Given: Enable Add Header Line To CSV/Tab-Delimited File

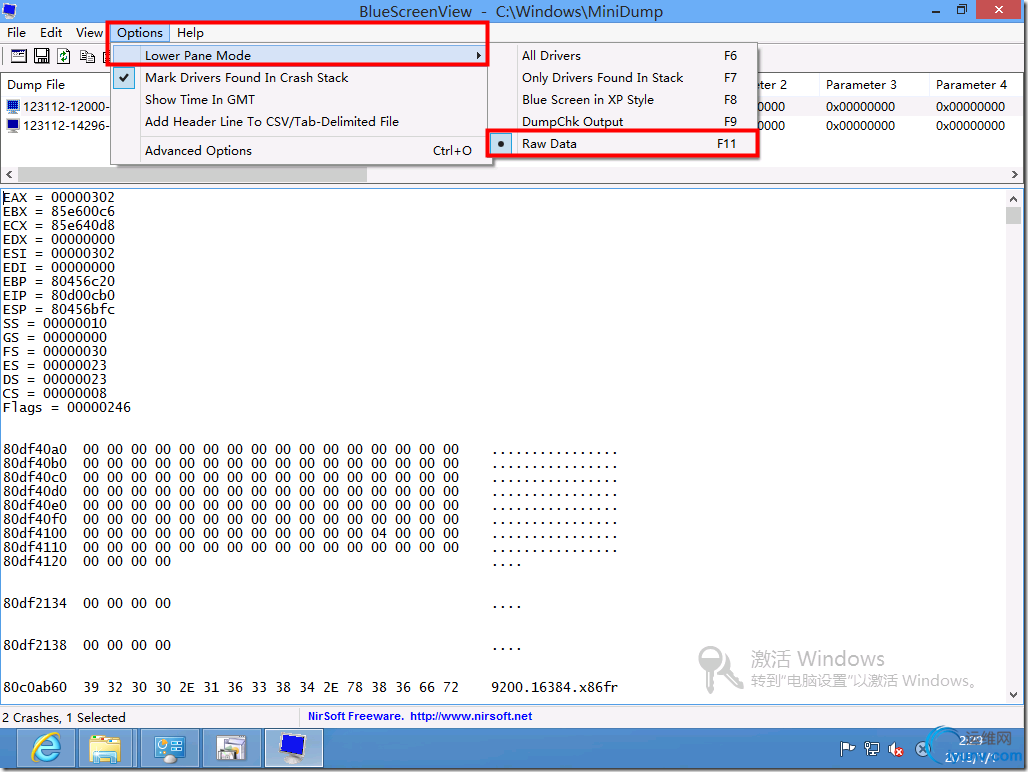Looking at the screenshot, I should (x=301, y=121).
